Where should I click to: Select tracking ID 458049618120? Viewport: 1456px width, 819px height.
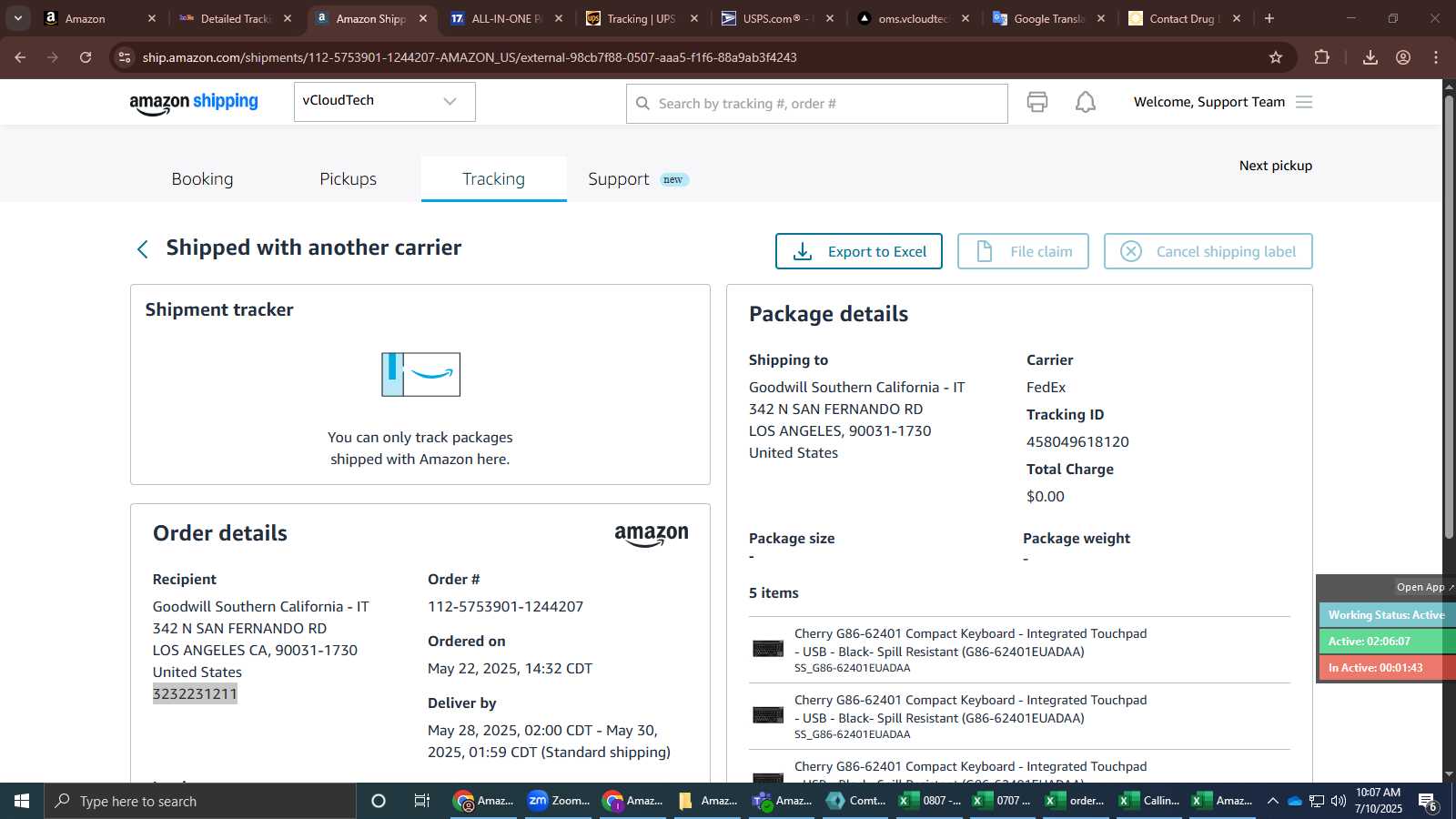click(1077, 442)
